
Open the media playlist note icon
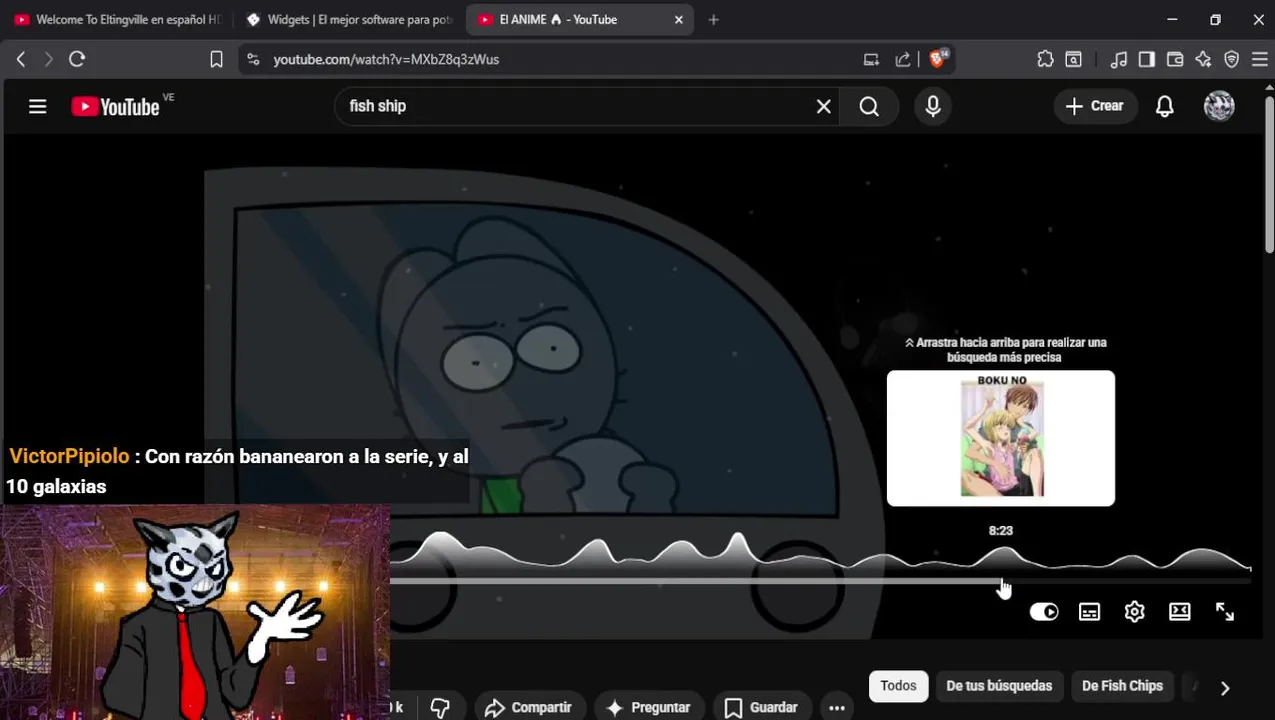pos(1119,59)
